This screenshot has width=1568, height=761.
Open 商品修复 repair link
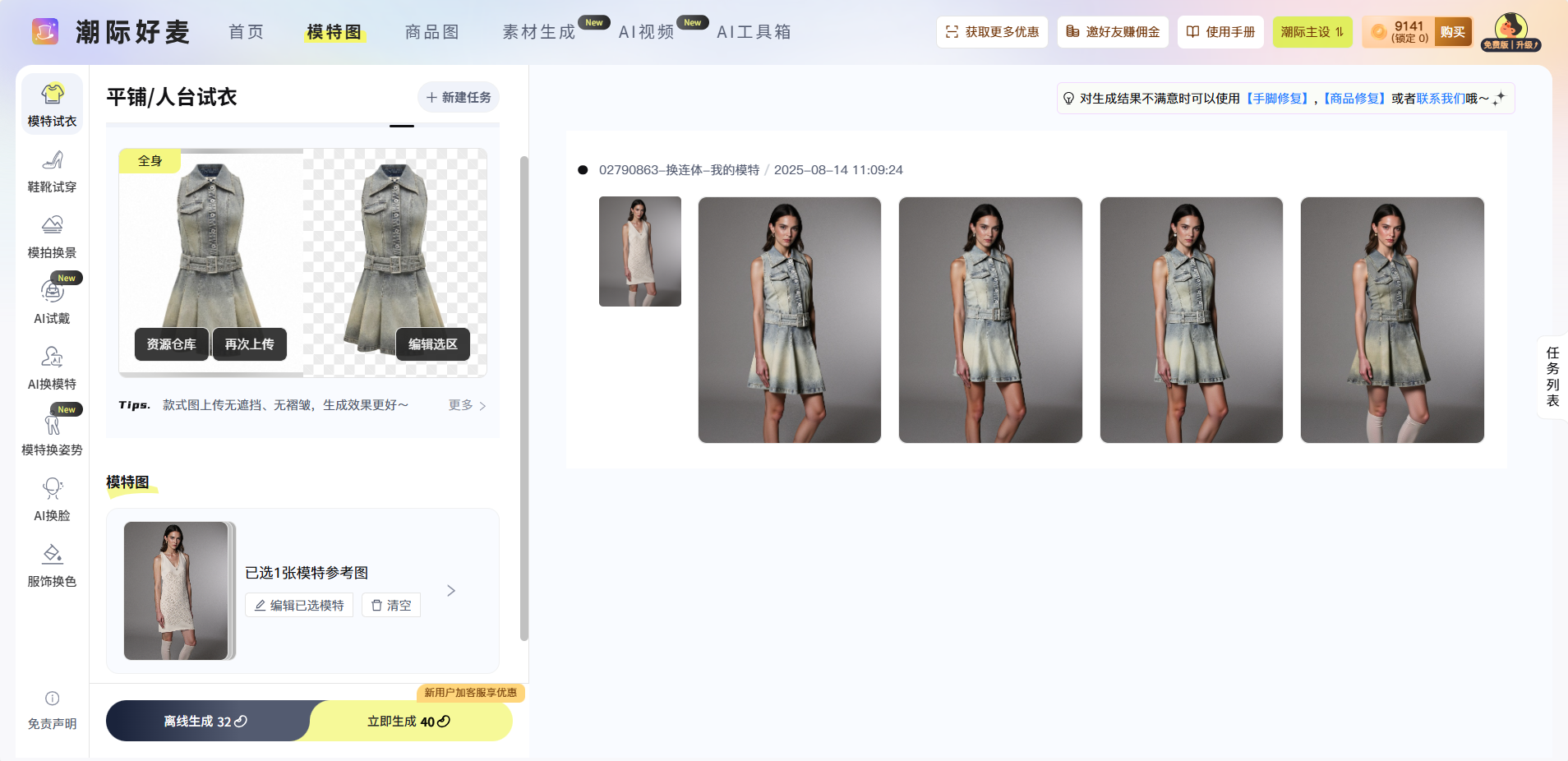tap(1354, 99)
